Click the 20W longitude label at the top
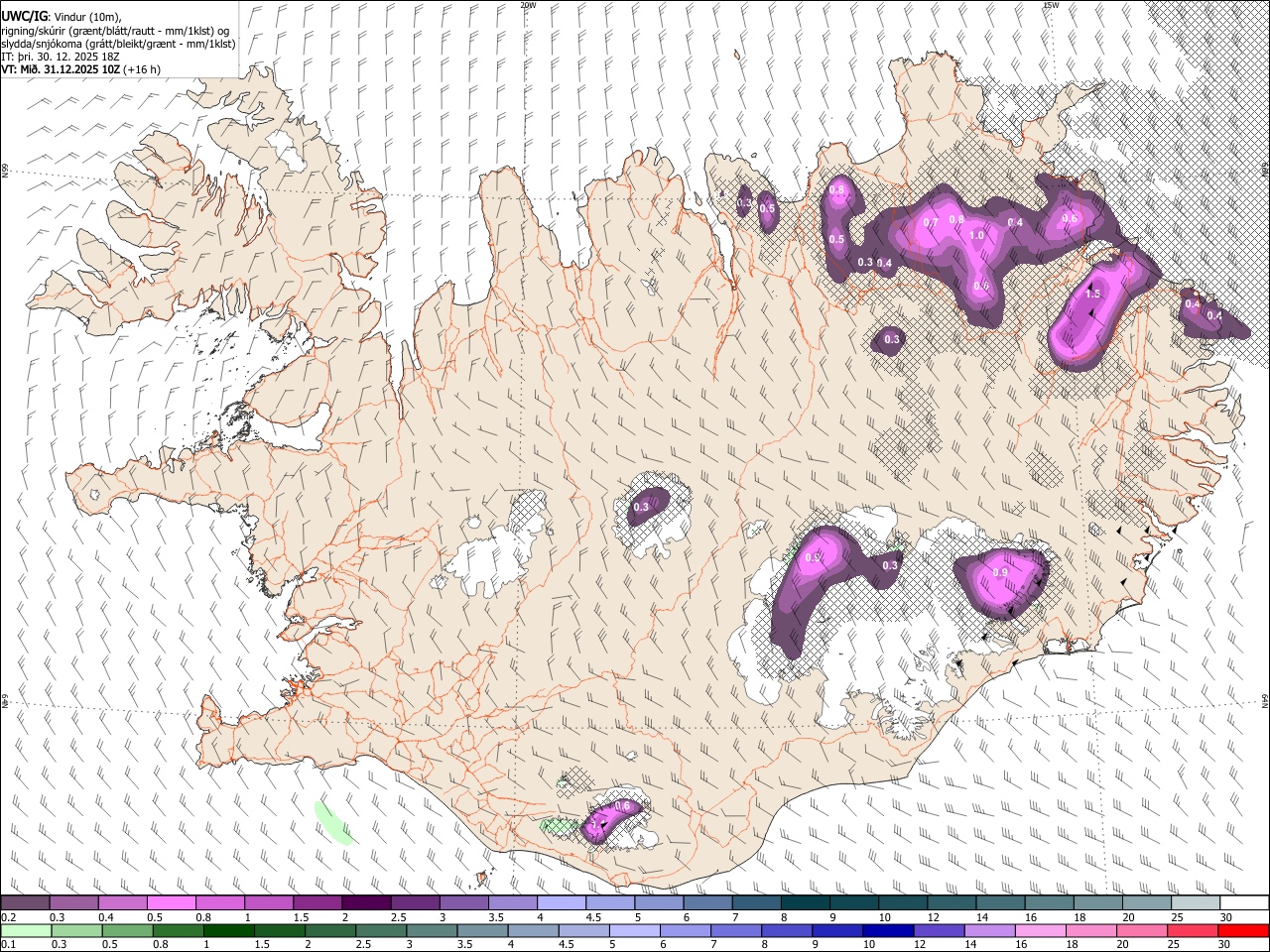Viewport: 1270px width, 952px height. pyautogui.click(x=528, y=5)
